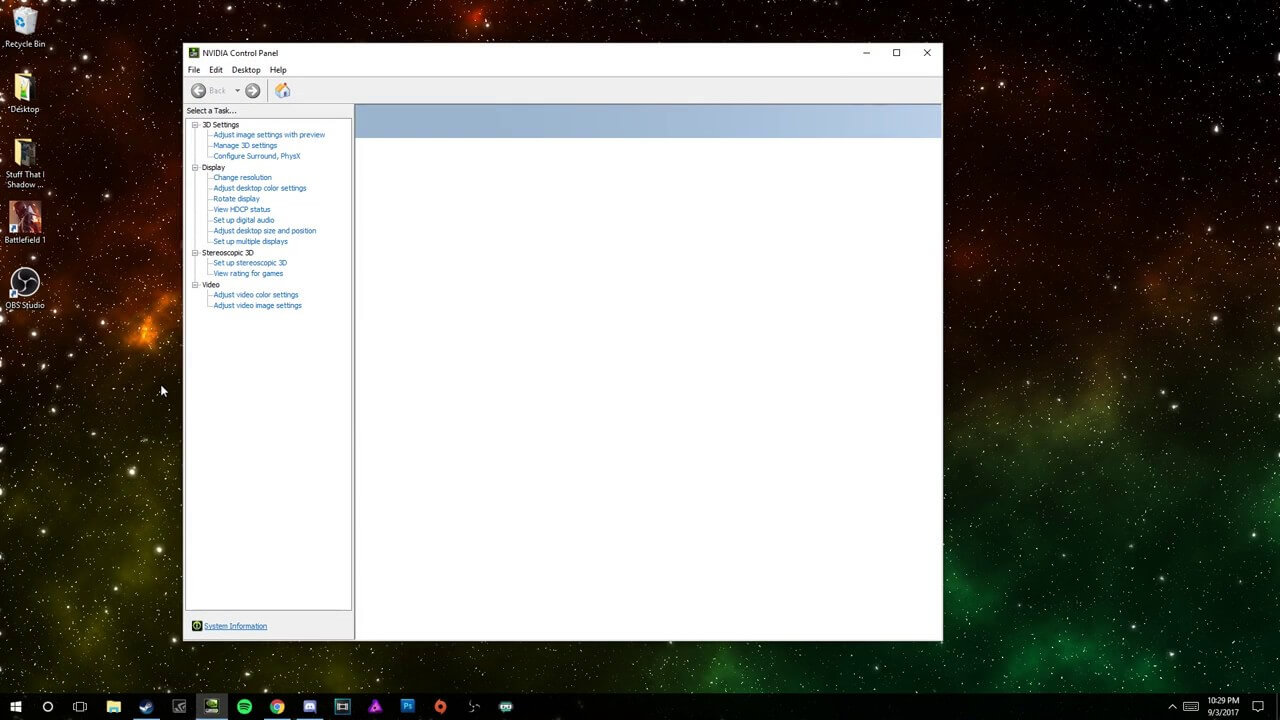This screenshot has width=1280, height=720.
Task: Click the taskbar clock showing 10:29 PM
Action: click(x=1223, y=706)
